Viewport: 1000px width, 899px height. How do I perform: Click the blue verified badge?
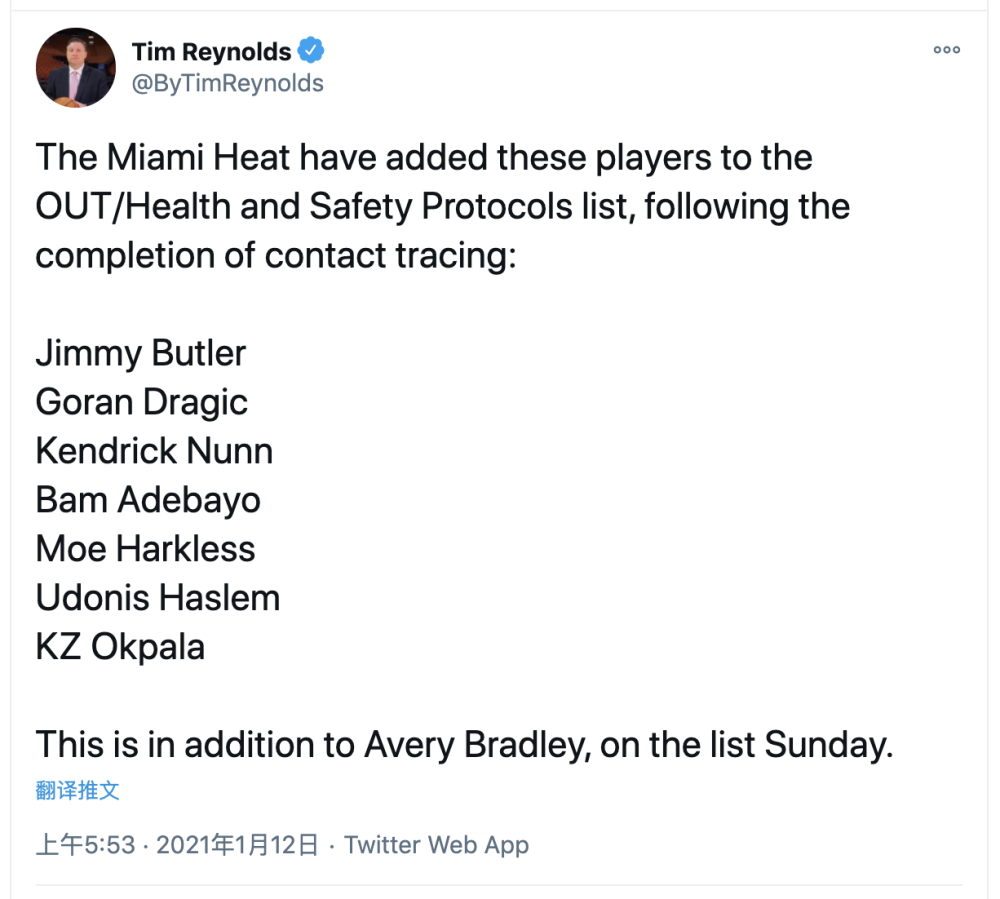(313, 51)
